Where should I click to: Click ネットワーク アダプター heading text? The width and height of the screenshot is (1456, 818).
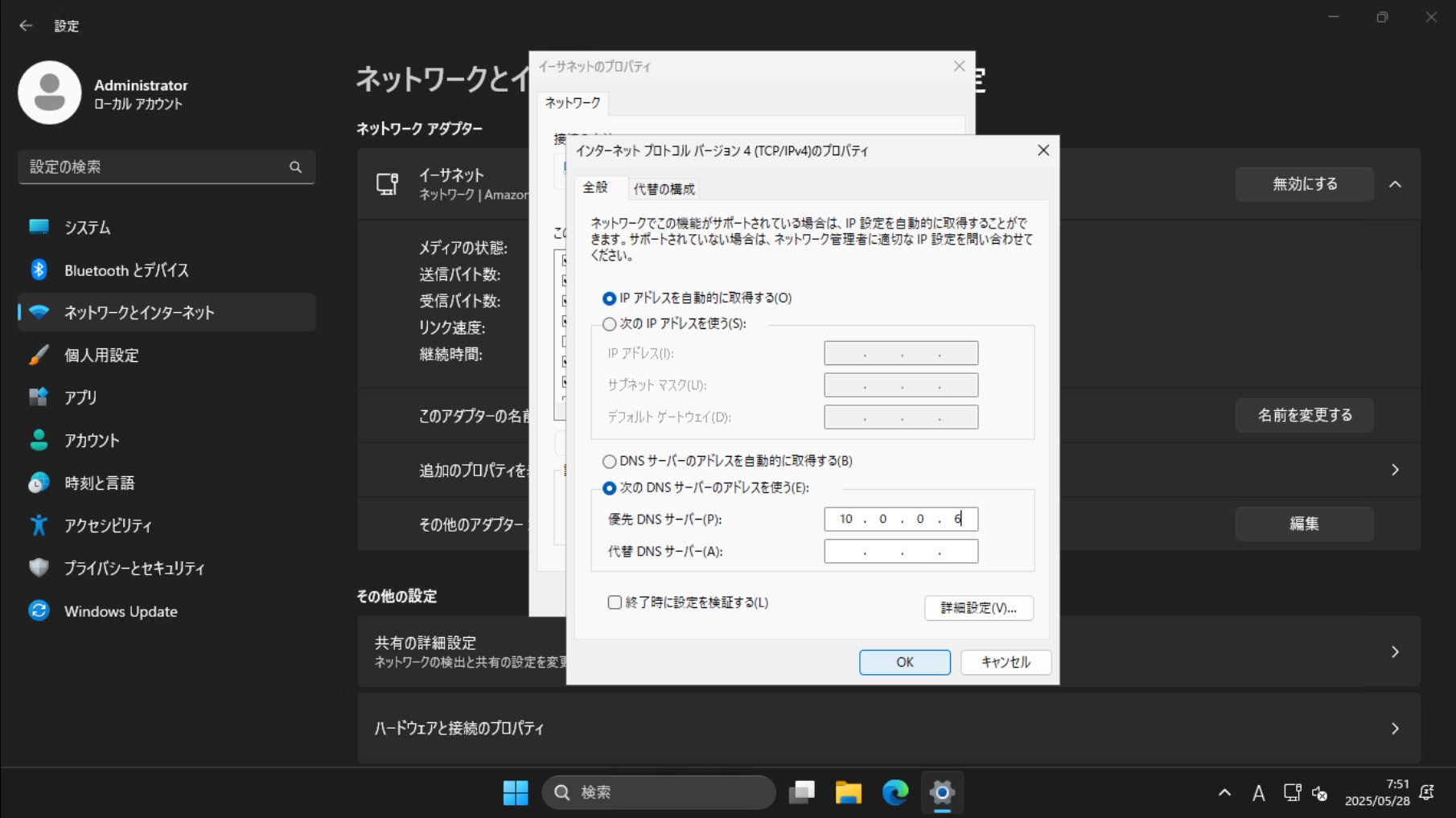point(419,129)
